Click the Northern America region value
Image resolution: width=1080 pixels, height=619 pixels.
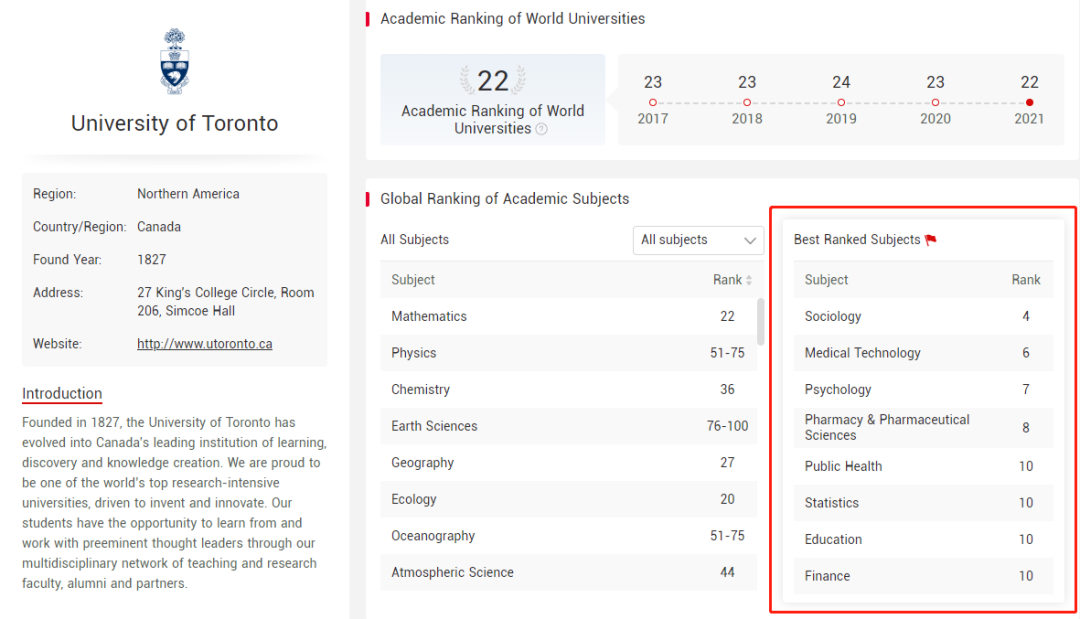(x=188, y=194)
